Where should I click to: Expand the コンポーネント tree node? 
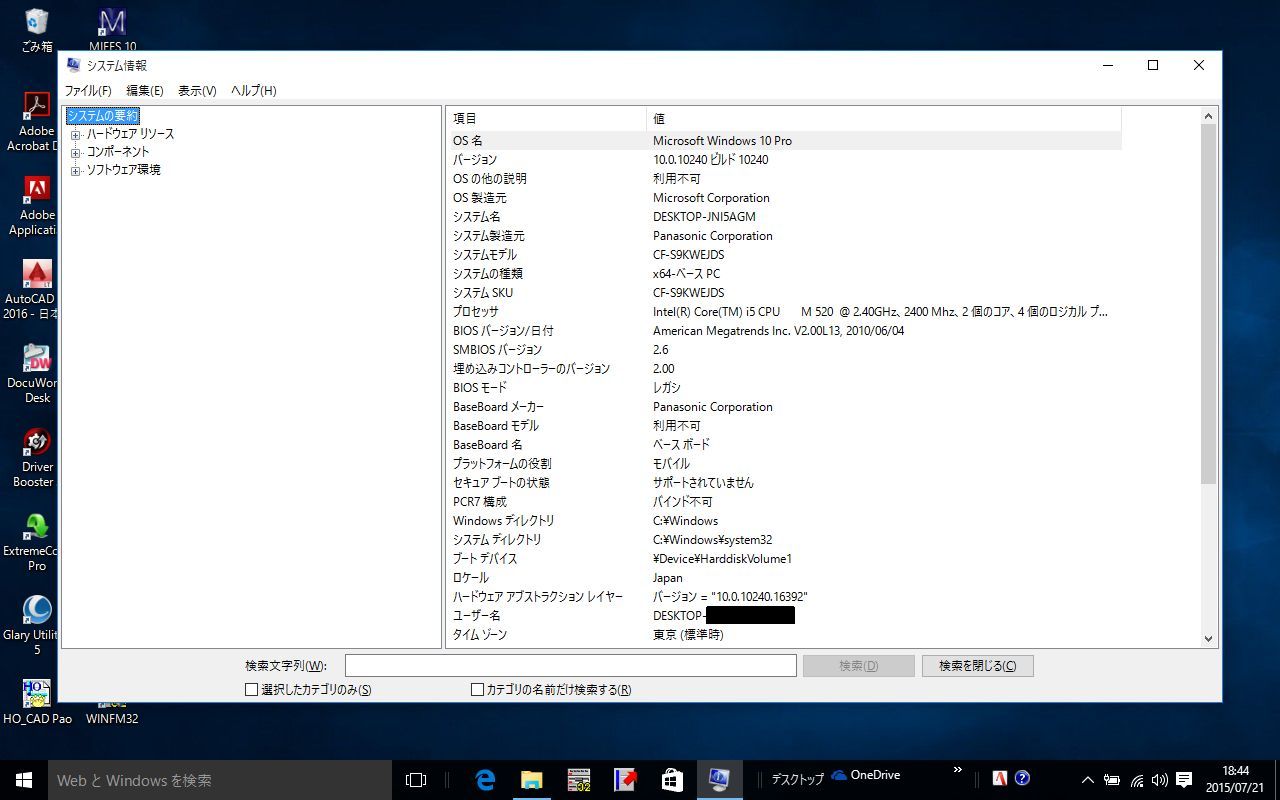(x=76, y=152)
